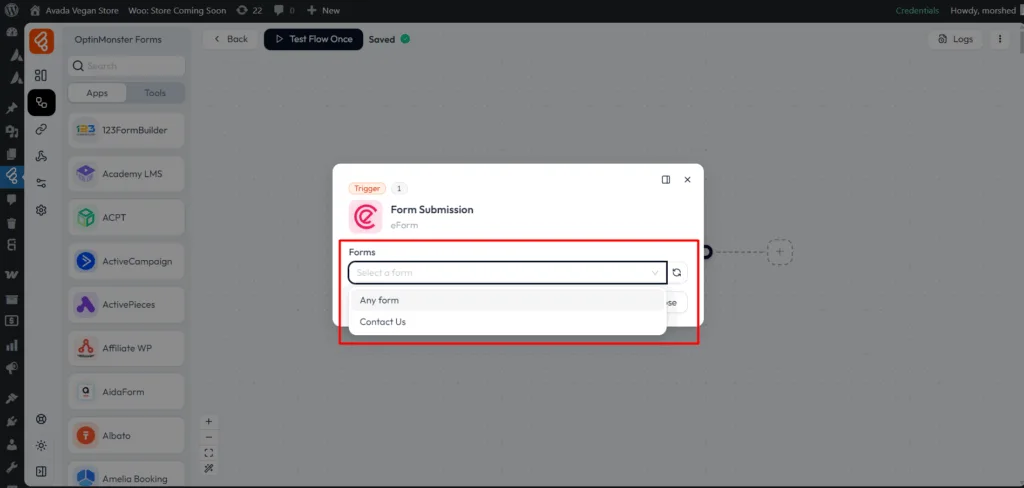The height and width of the screenshot is (488, 1024).
Task: Select the highlighted Flows icon in sidebar
Action: pos(41,103)
